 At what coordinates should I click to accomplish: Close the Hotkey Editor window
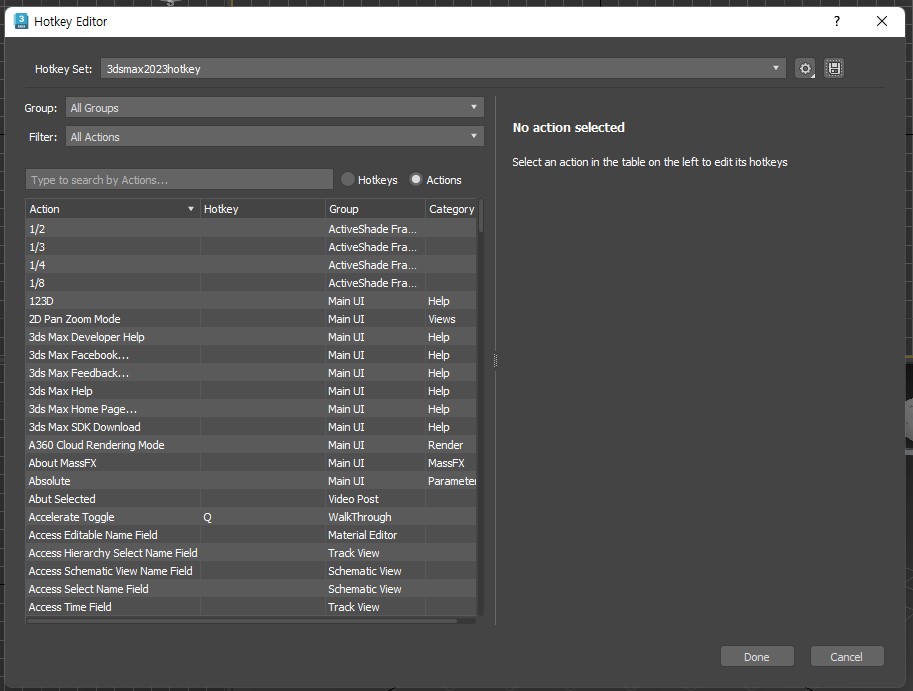(x=882, y=22)
